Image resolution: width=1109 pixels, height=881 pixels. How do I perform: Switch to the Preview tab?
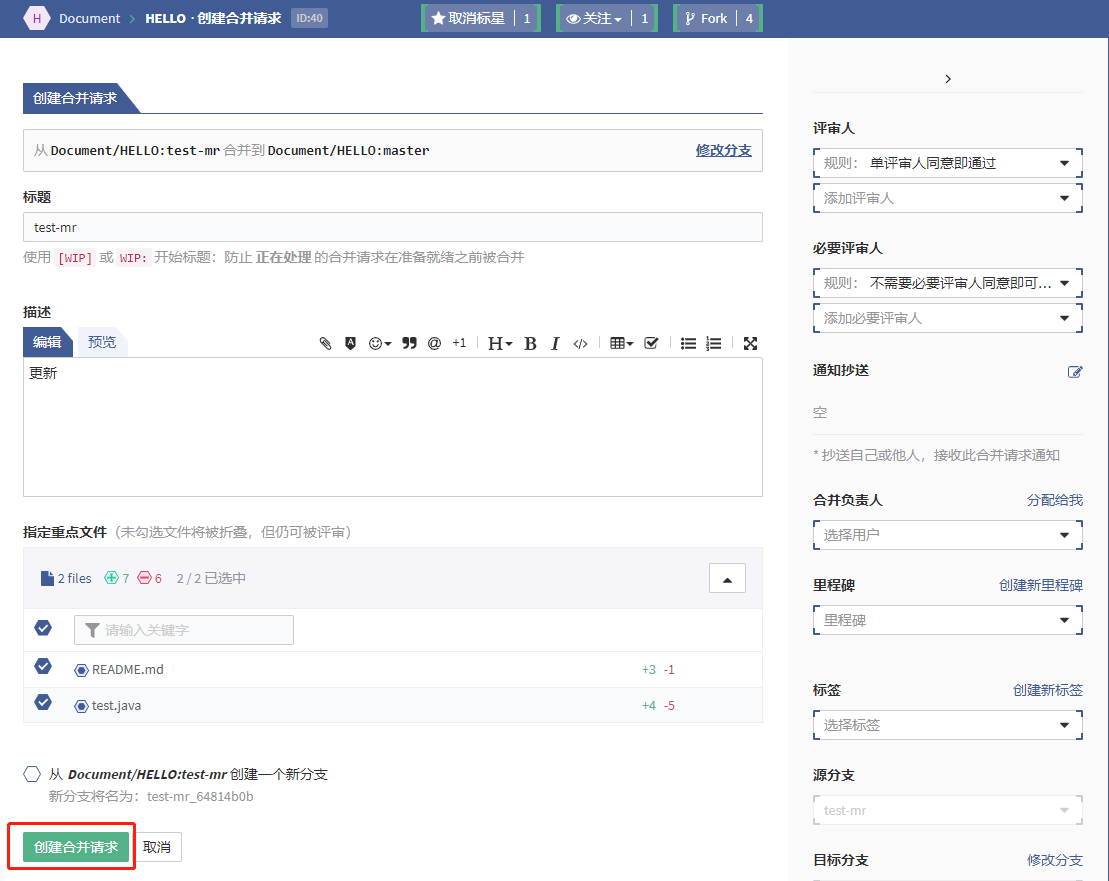click(101, 342)
